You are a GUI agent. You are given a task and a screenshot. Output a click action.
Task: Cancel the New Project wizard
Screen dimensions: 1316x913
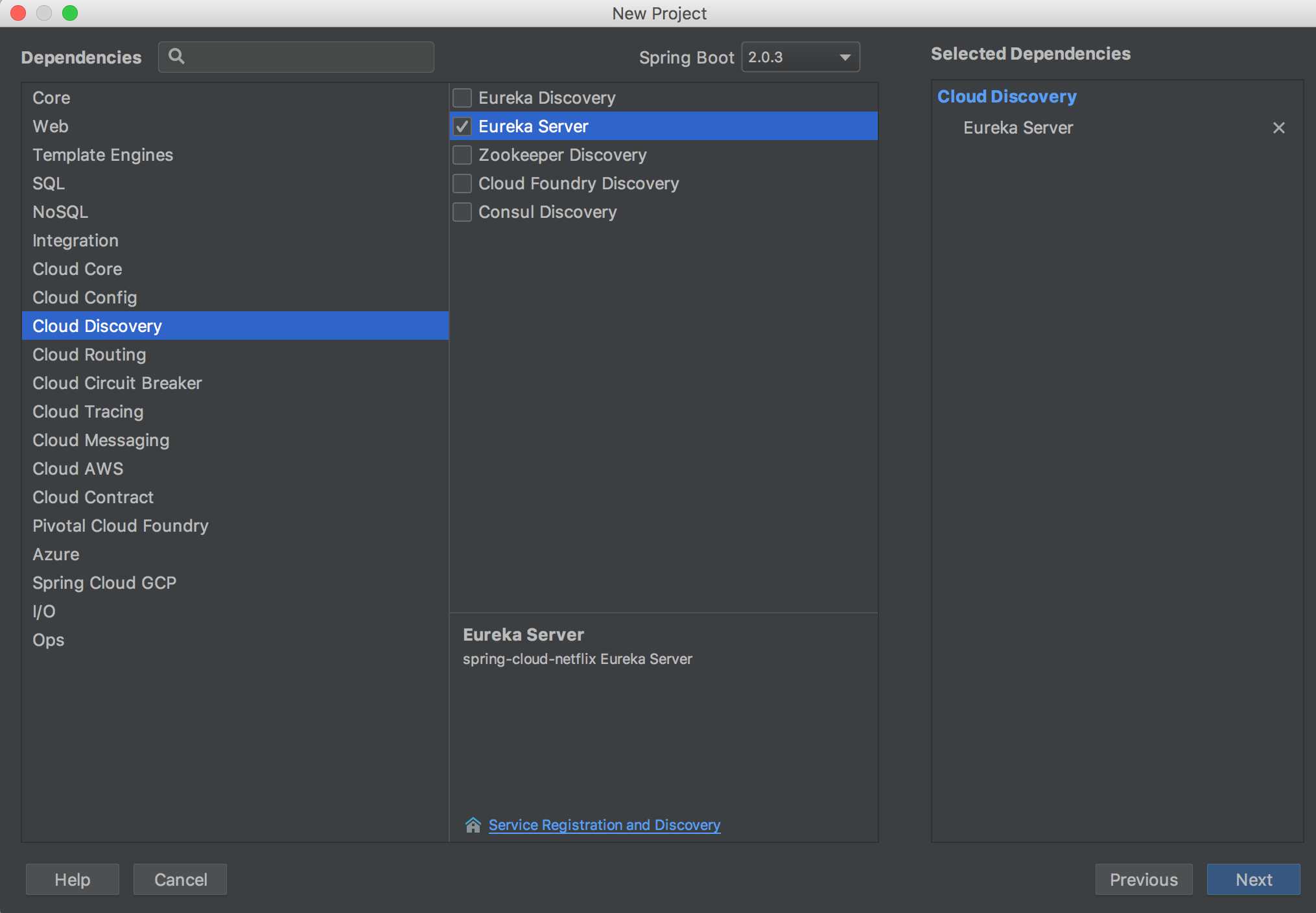tap(180, 879)
